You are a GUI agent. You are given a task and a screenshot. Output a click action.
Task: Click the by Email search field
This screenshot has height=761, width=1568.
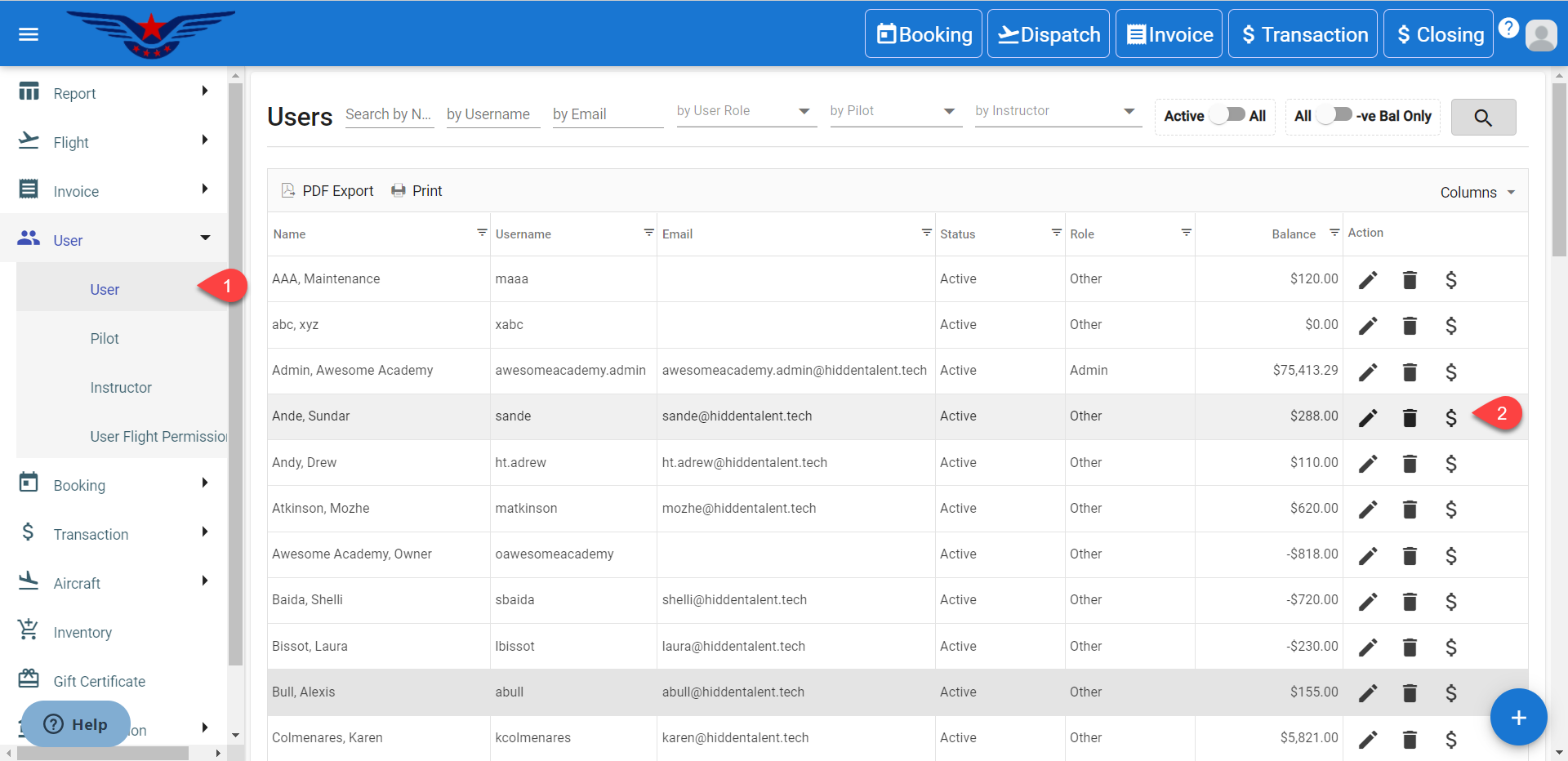click(607, 114)
